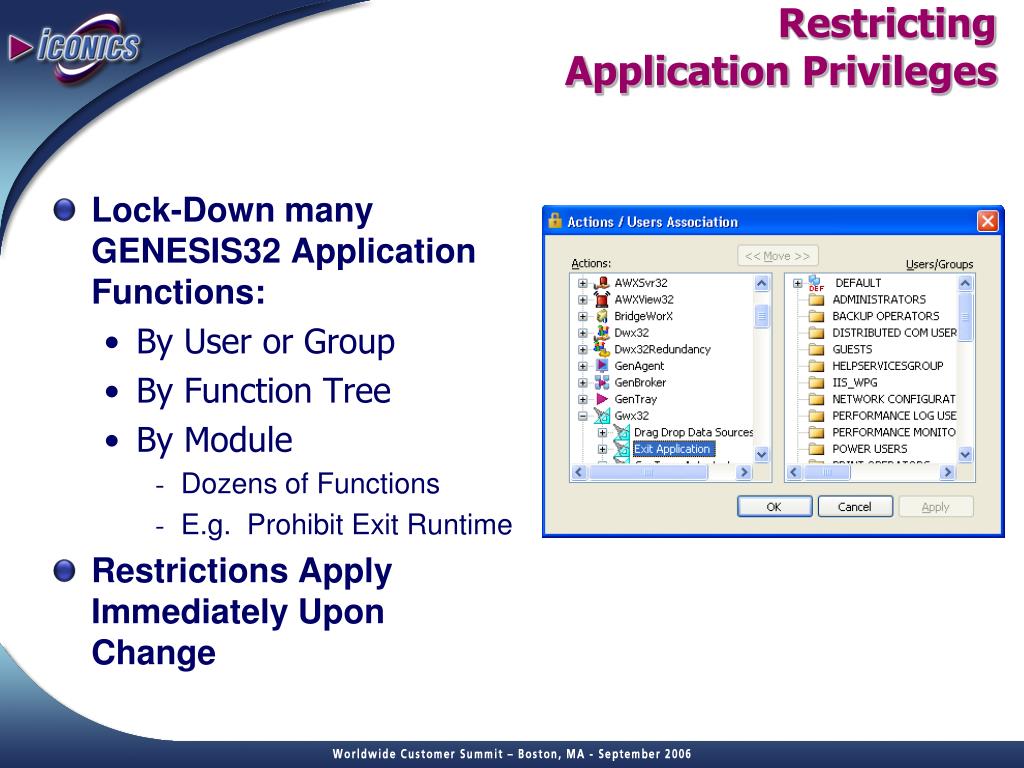Click the Drag Drop Data Sources icon

tap(622, 432)
